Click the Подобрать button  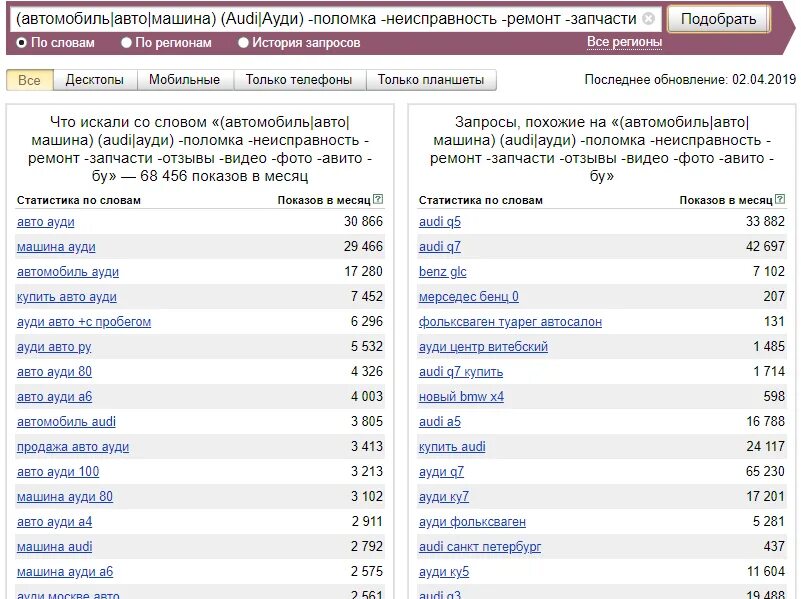(x=718, y=19)
